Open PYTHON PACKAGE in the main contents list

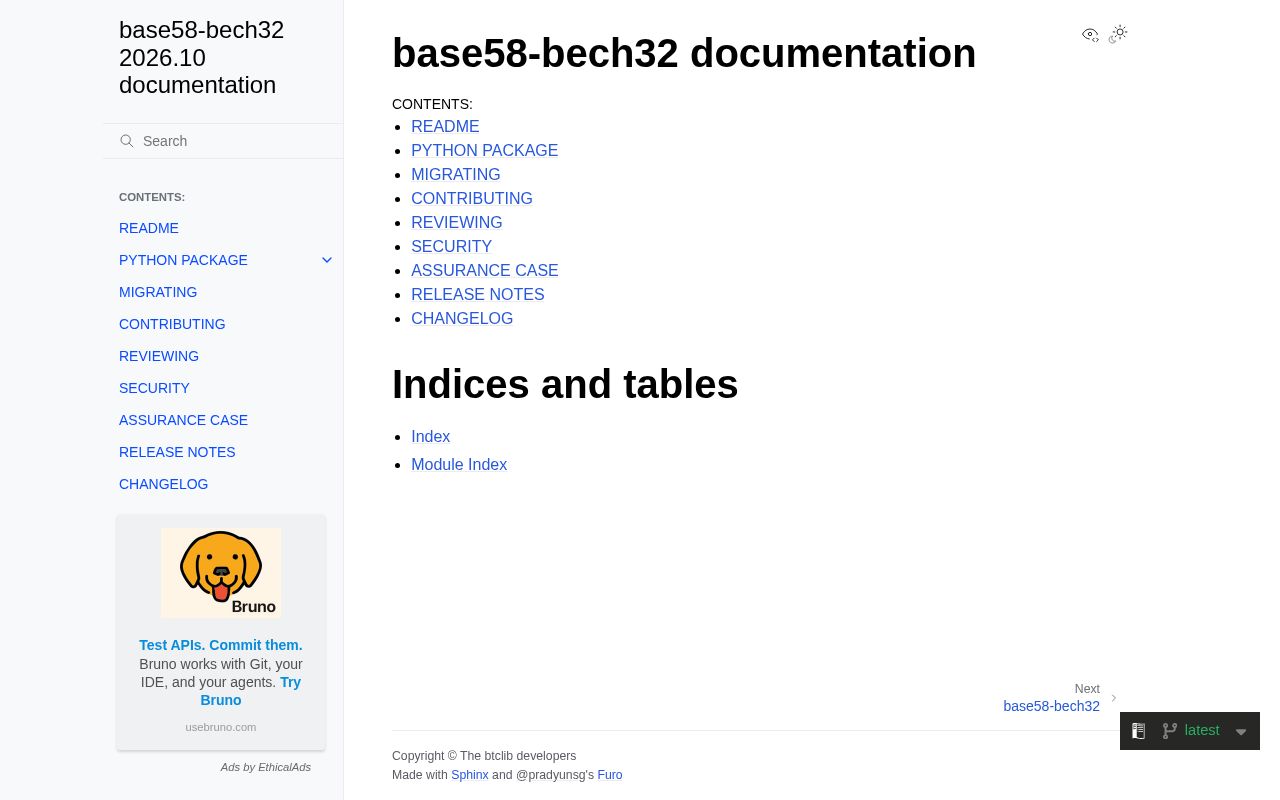click(484, 151)
